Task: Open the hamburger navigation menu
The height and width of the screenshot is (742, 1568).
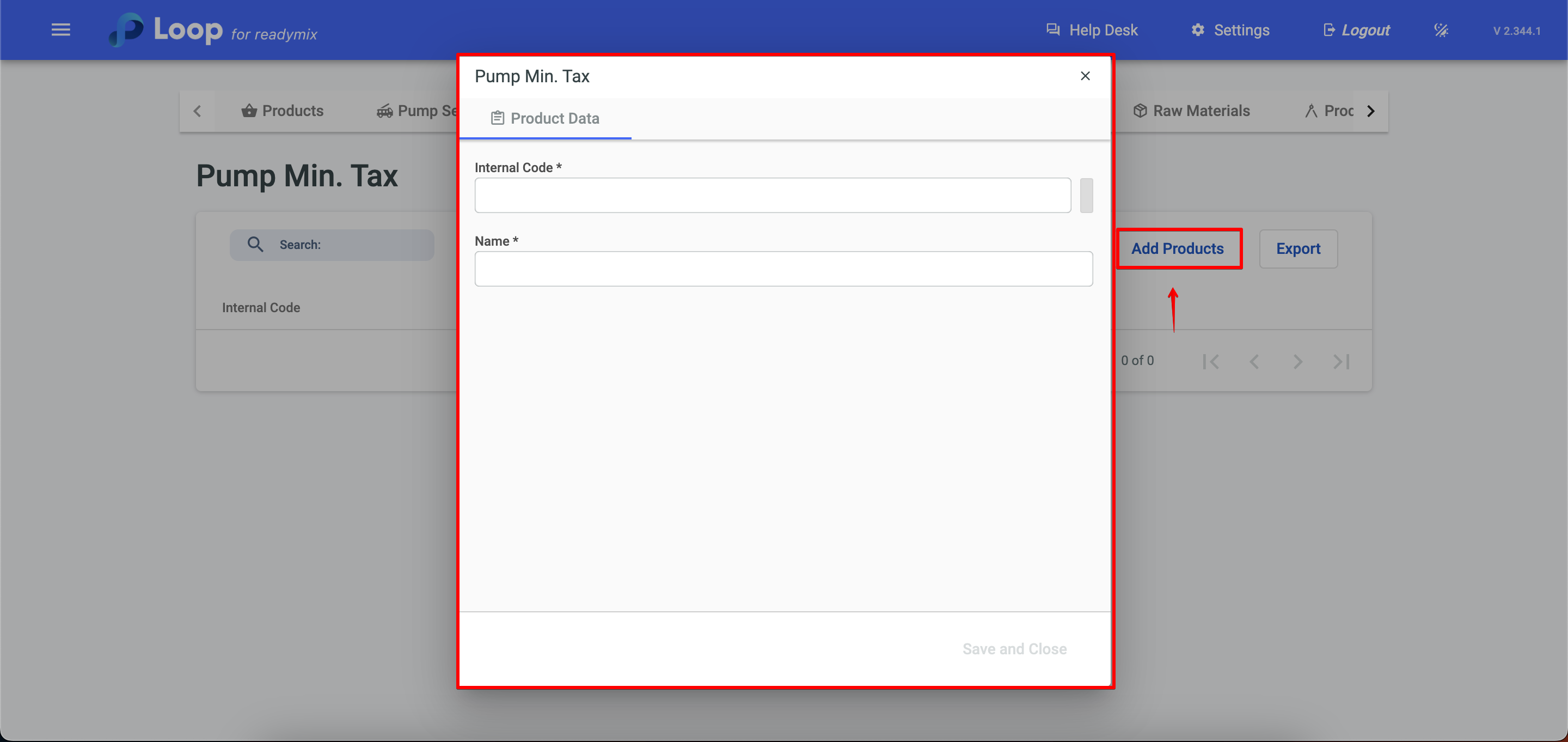Action: click(x=61, y=30)
